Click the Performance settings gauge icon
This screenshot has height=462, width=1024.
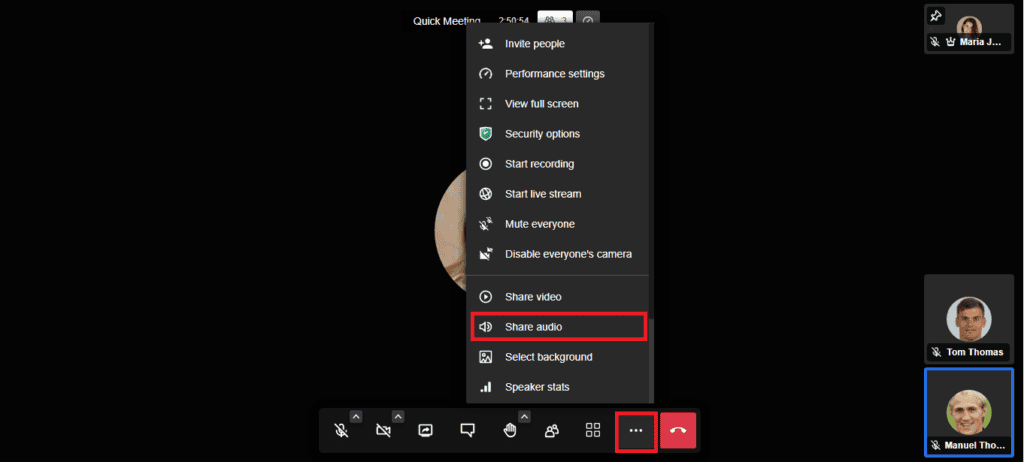(485, 74)
